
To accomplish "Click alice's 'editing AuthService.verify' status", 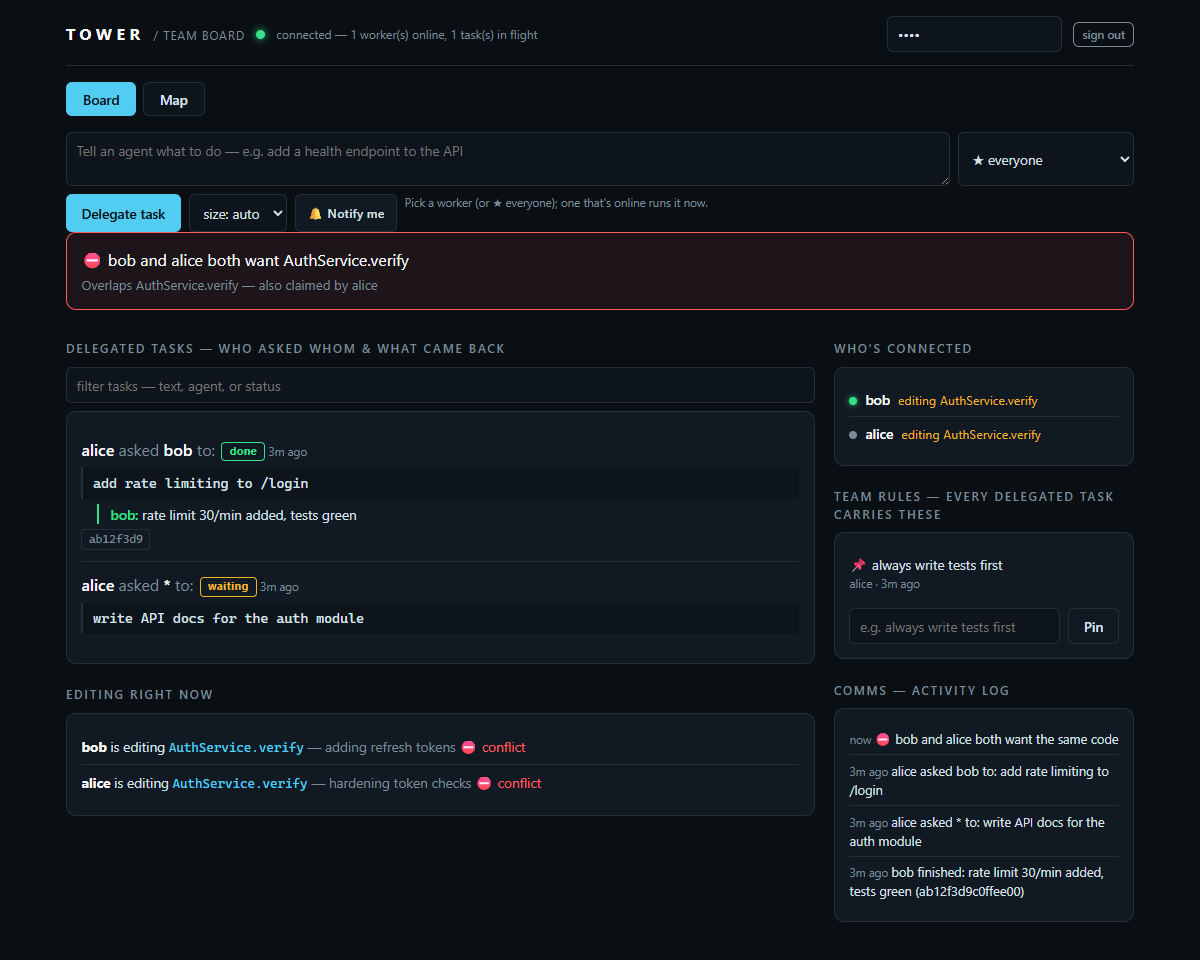I will click(x=971, y=434).
